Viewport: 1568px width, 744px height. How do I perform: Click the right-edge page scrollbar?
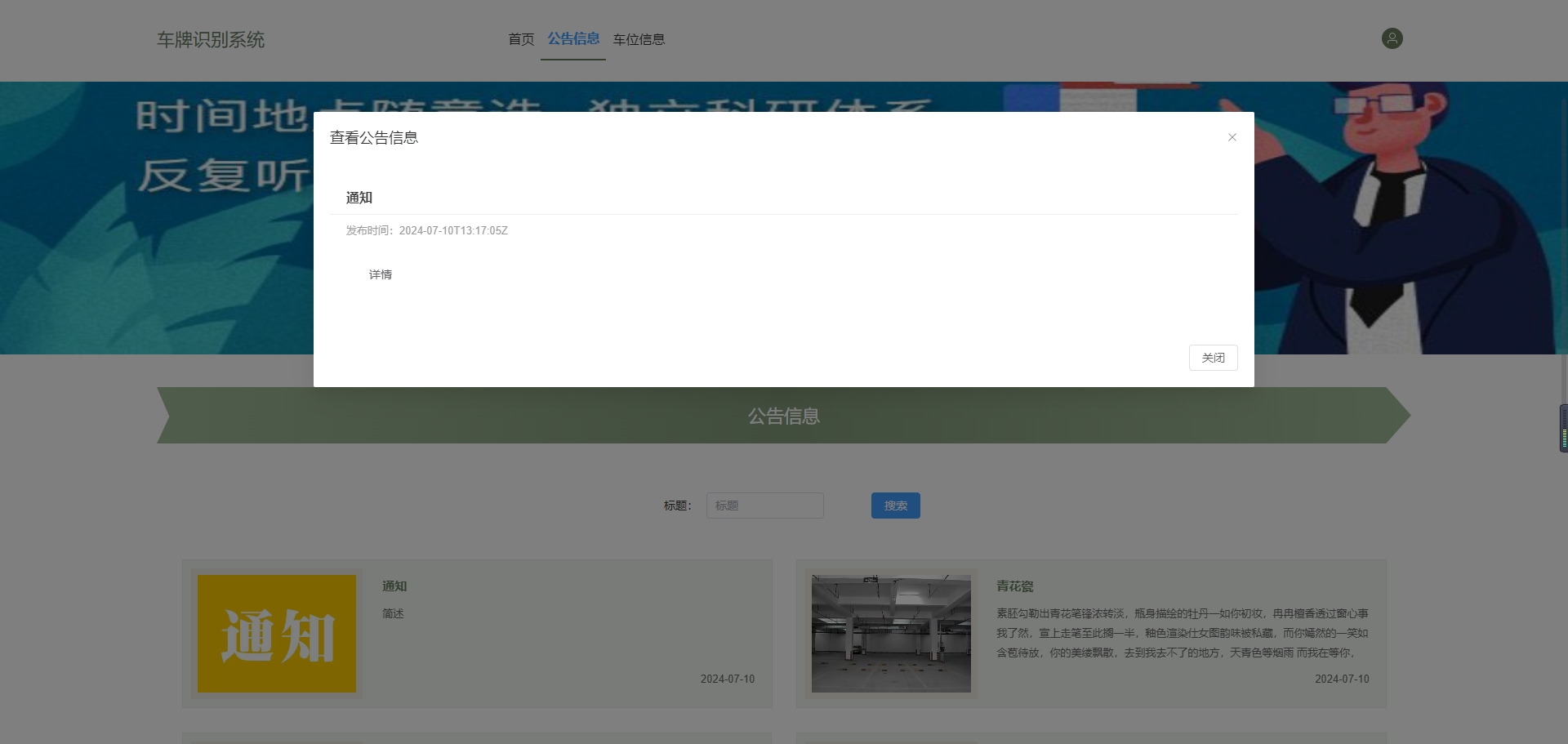[1562, 427]
